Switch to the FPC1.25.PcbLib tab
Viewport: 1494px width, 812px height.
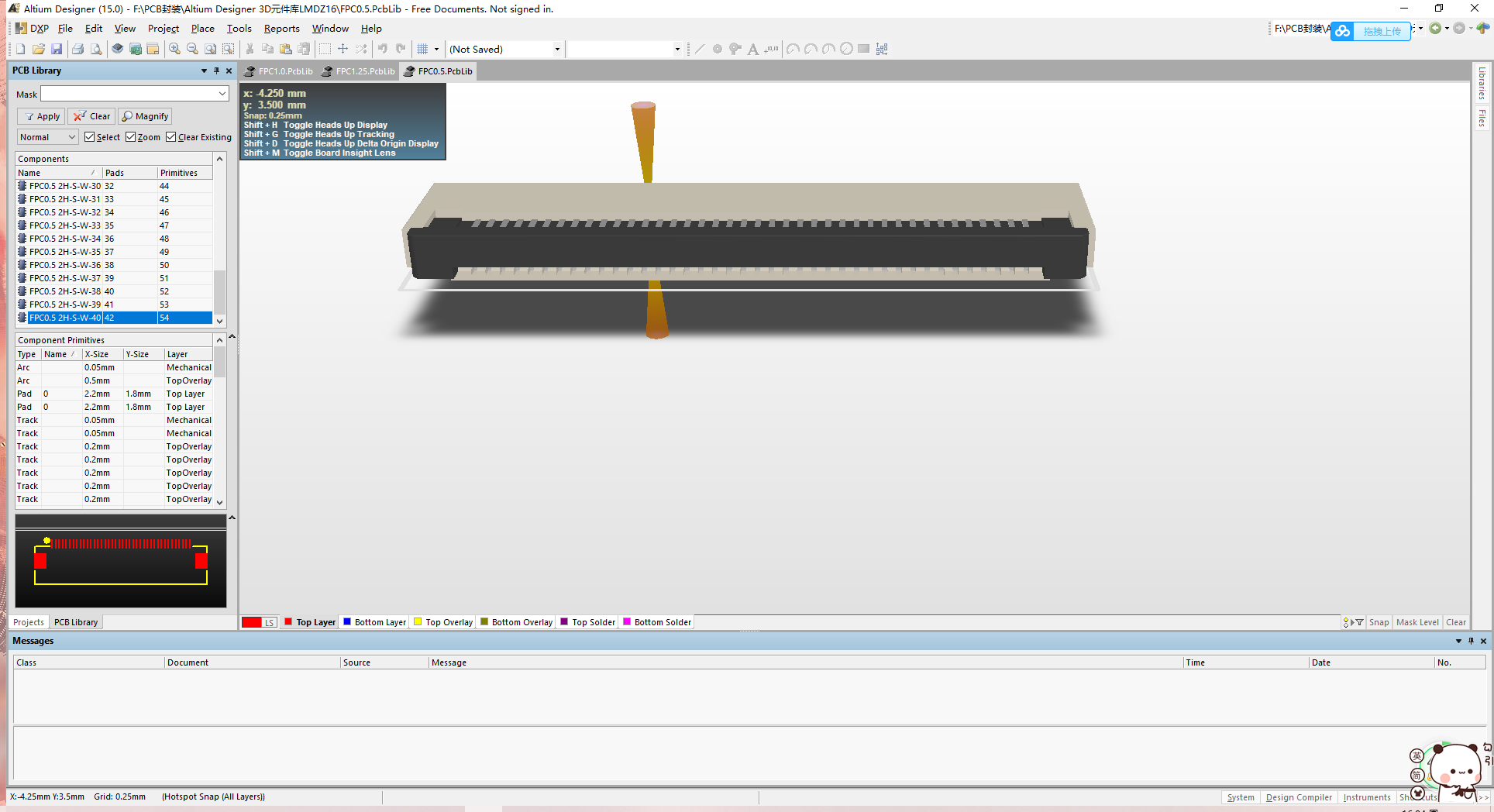coord(358,71)
